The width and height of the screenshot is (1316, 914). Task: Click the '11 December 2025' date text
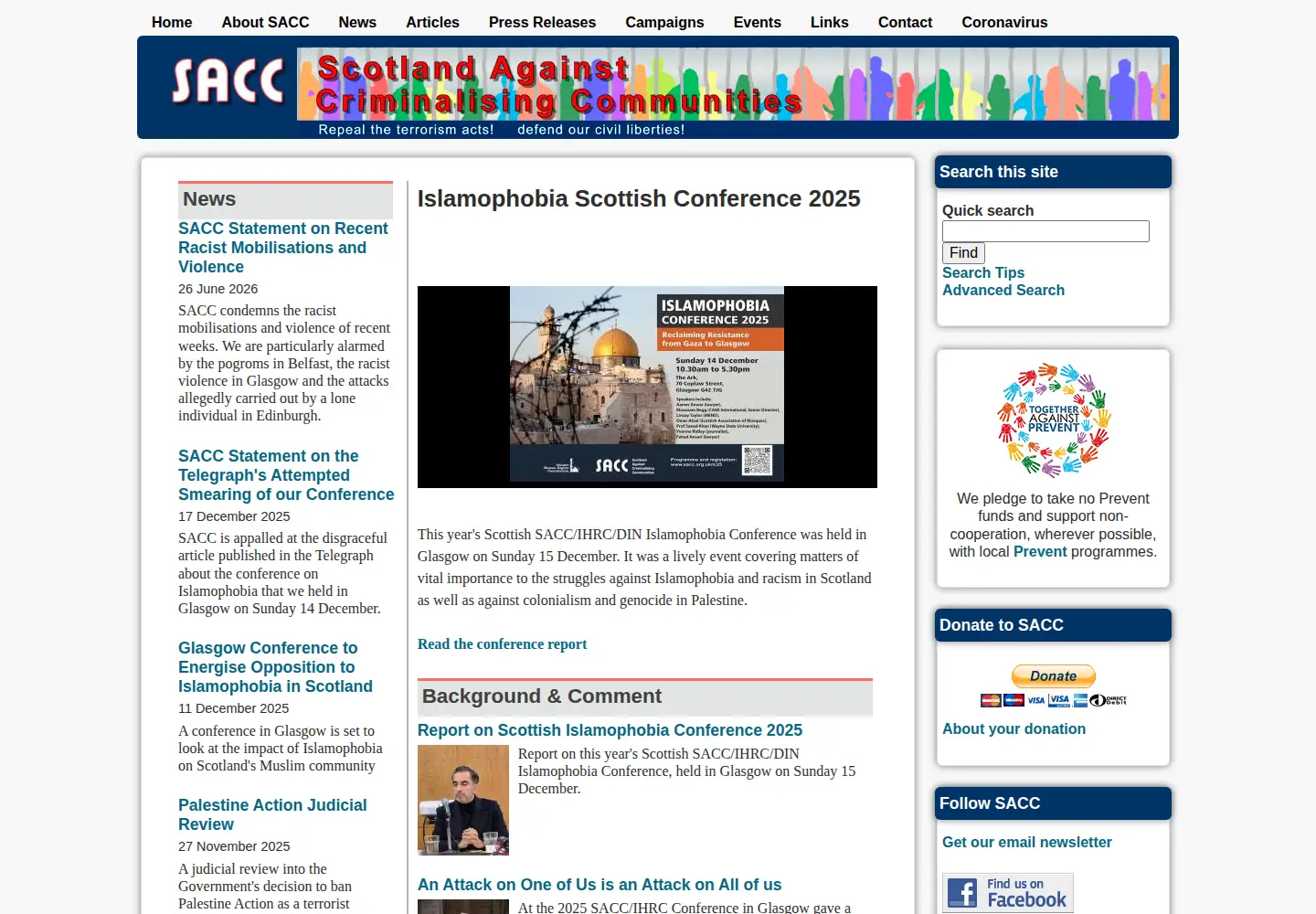coord(233,708)
